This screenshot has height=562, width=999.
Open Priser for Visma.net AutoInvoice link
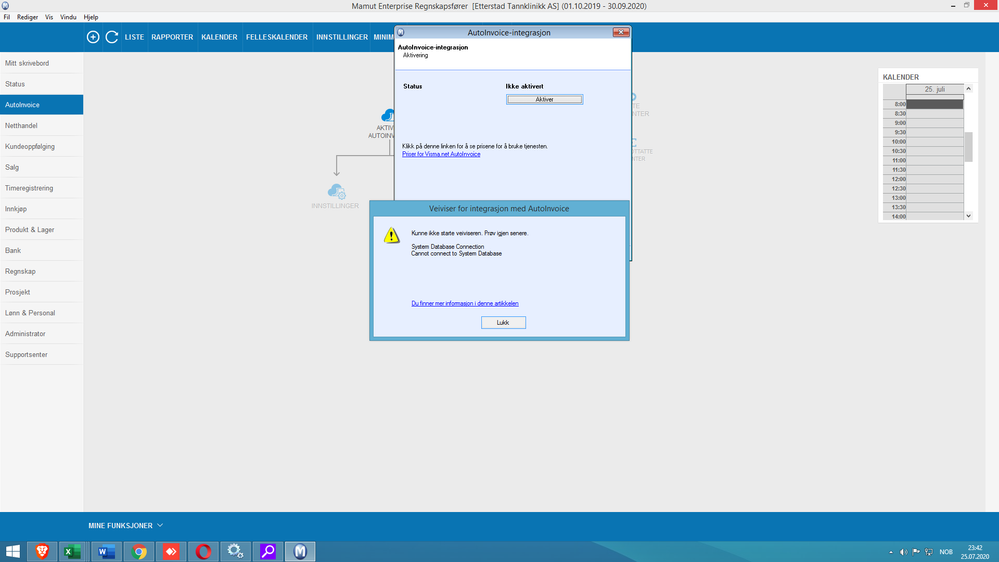tap(441, 154)
